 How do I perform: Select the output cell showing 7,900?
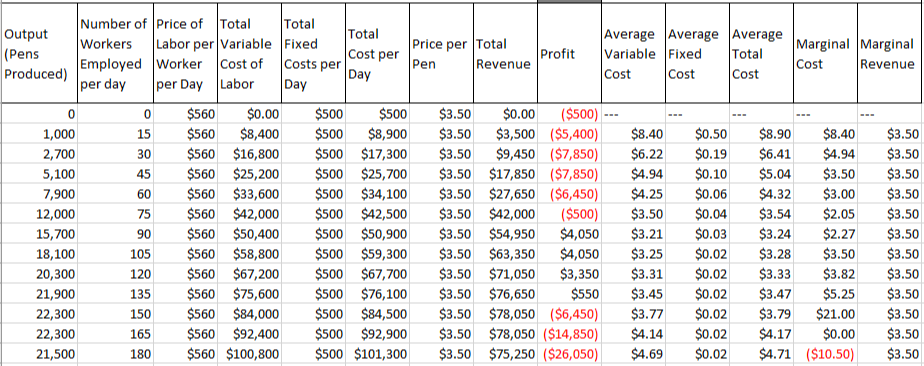tap(39, 194)
